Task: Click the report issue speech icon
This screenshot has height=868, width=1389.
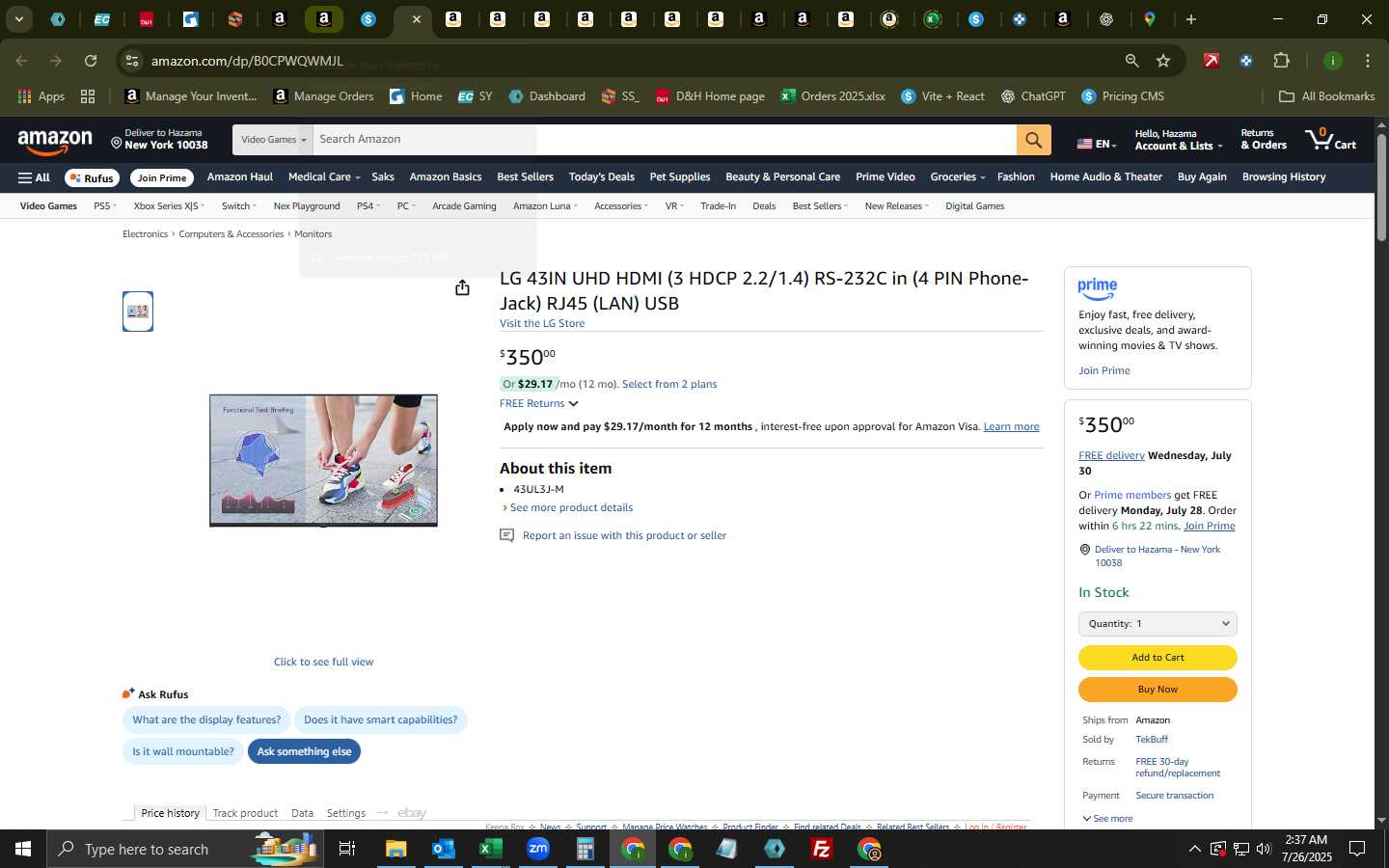Action: [506, 535]
